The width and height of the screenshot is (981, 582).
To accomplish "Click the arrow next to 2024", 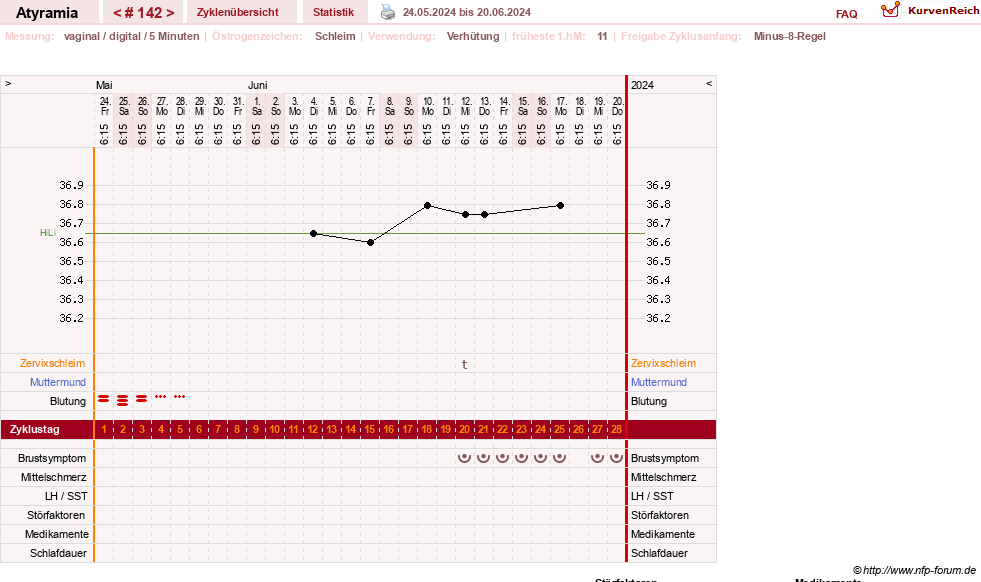I will point(709,83).
